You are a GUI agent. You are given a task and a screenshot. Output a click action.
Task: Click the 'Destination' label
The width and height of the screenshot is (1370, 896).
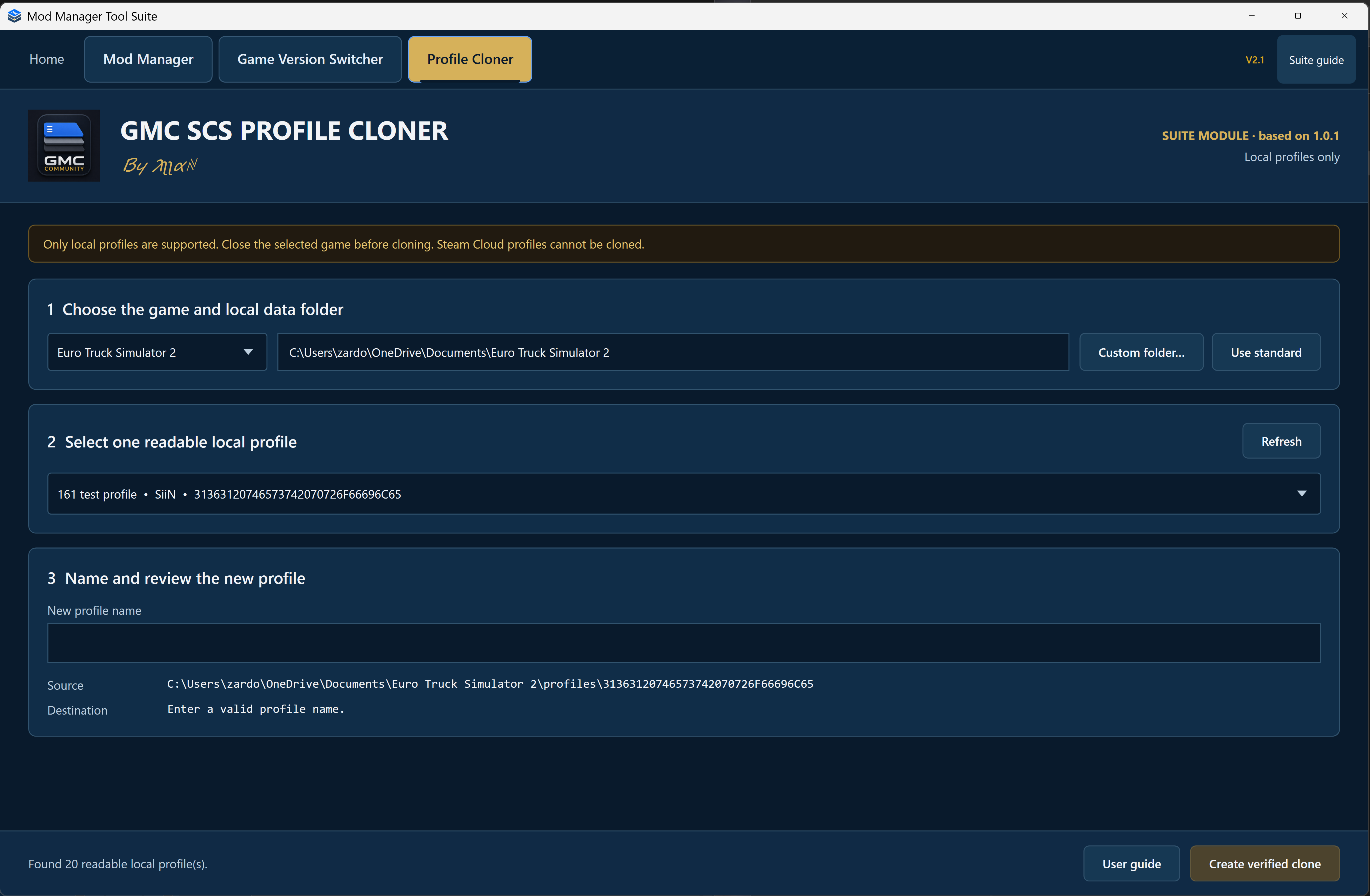[x=77, y=710]
